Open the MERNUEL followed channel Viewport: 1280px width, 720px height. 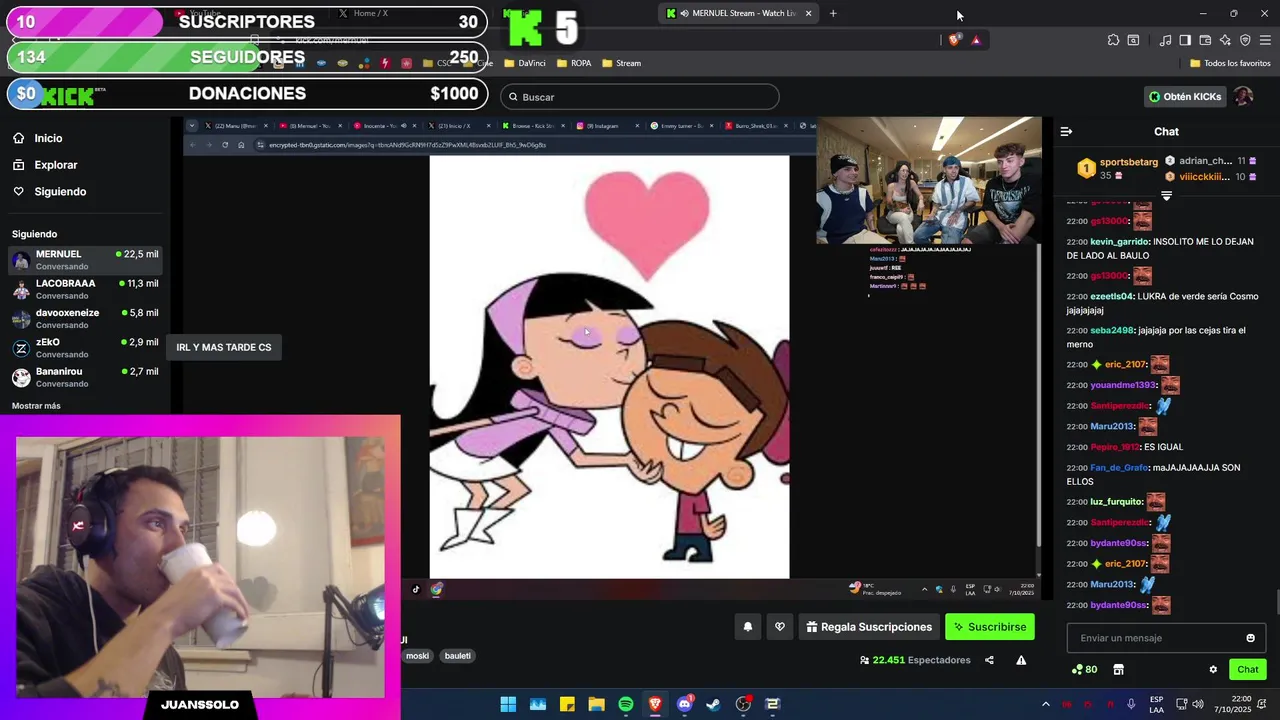(85, 260)
